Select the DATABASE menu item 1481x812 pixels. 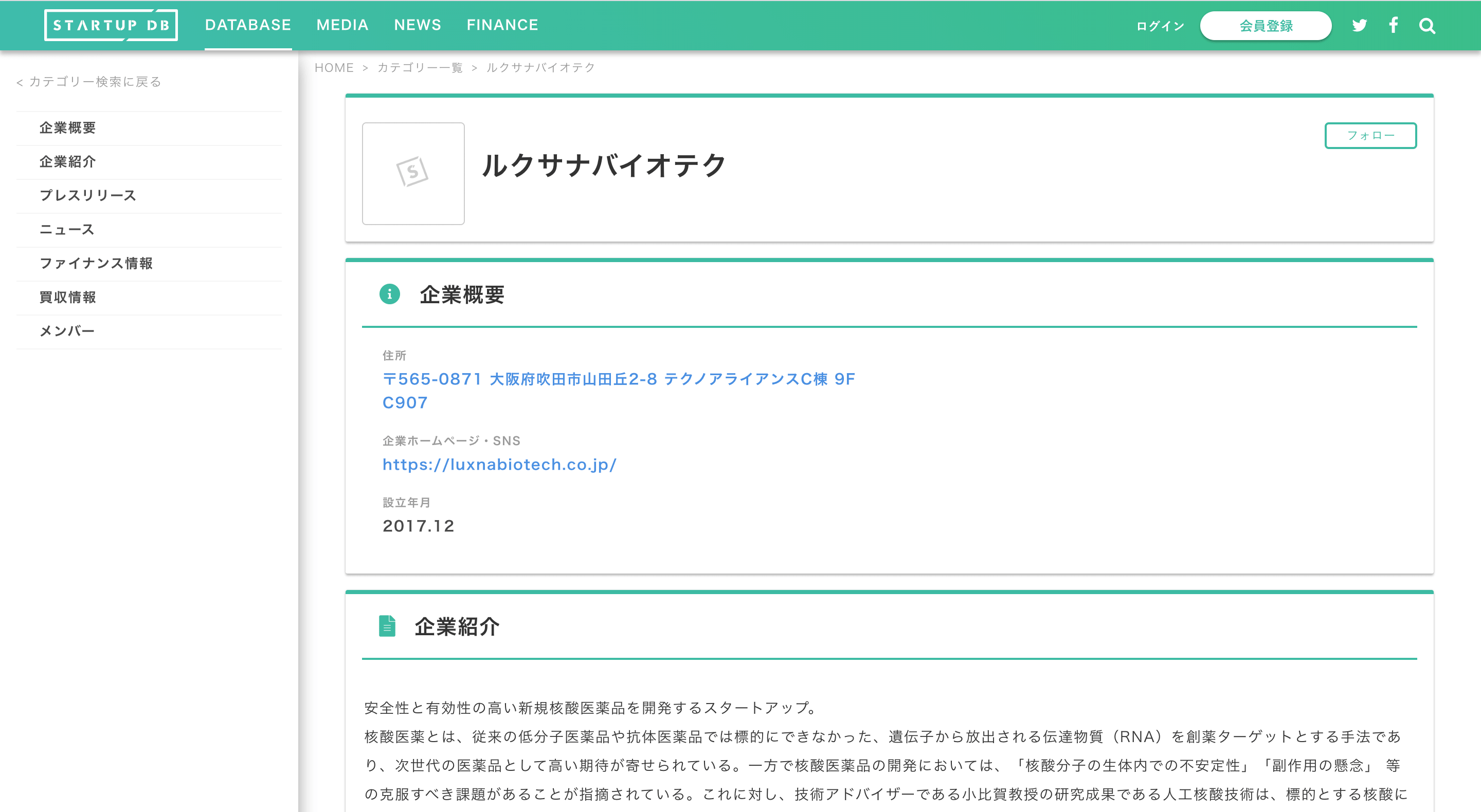(x=248, y=25)
